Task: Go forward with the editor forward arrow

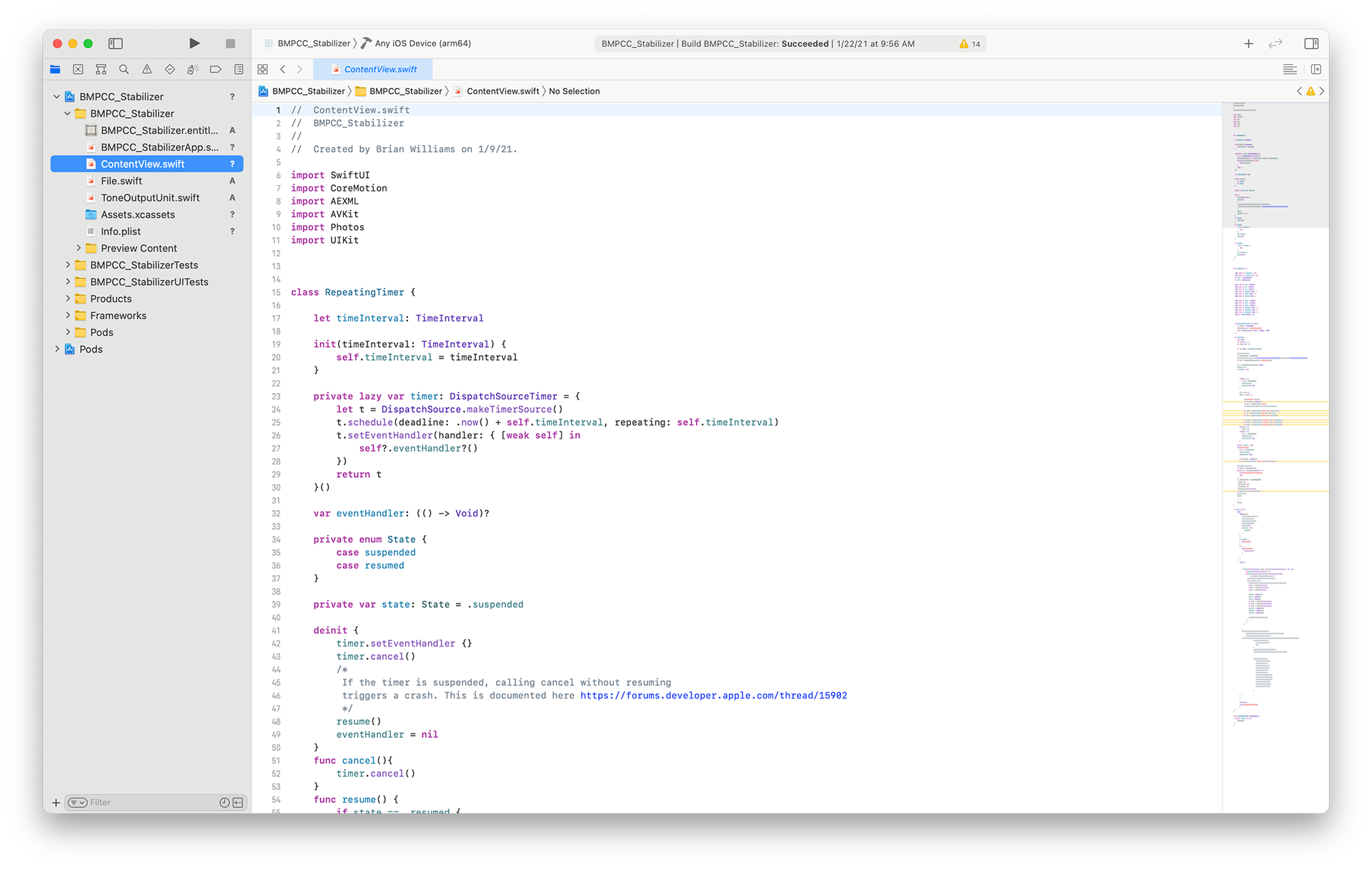Action: [299, 69]
